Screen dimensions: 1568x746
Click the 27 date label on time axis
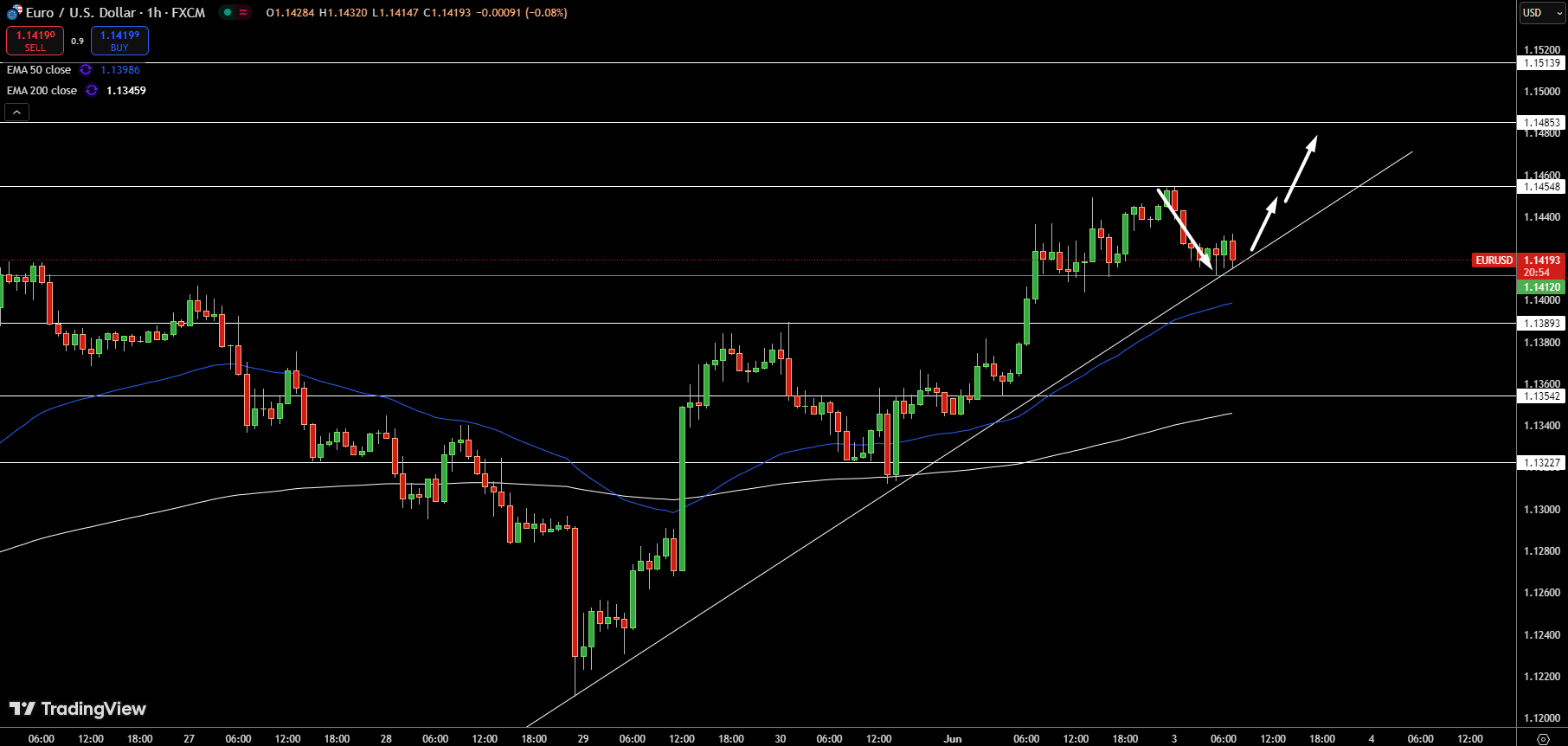click(189, 738)
